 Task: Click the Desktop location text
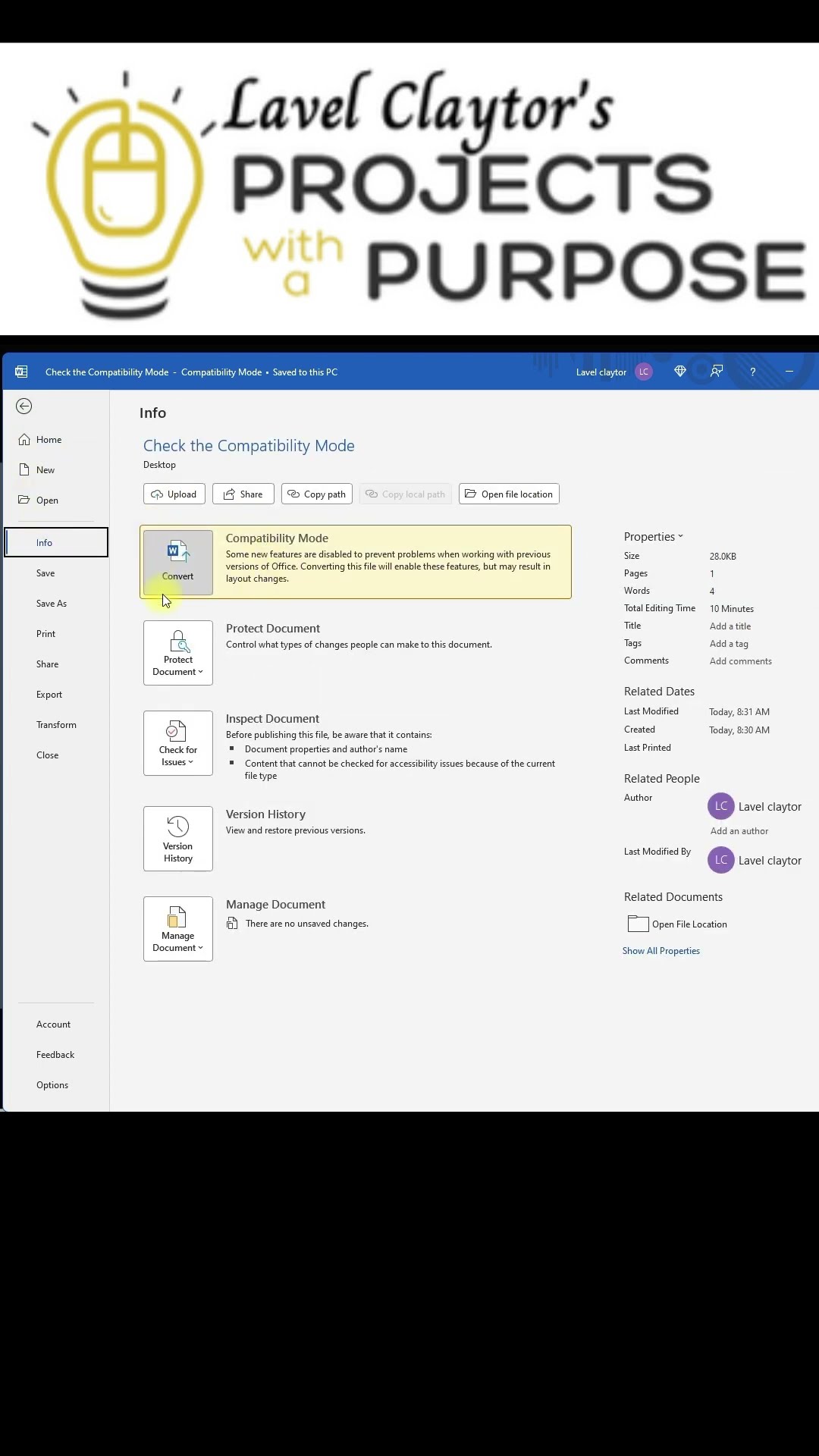pyautogui.click(x=159, y=465)
